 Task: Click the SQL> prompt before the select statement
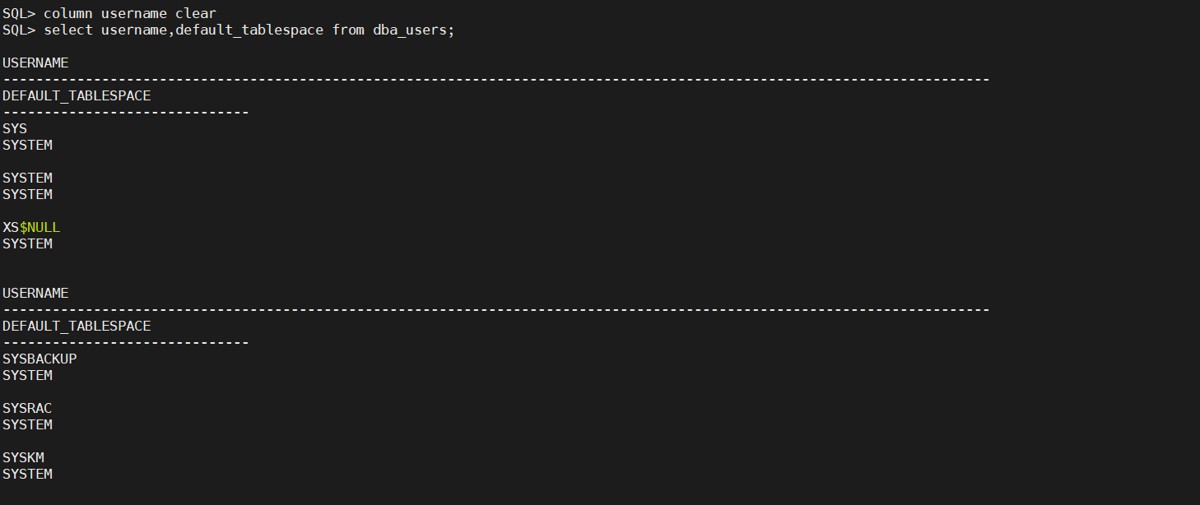tap(19, 30)
